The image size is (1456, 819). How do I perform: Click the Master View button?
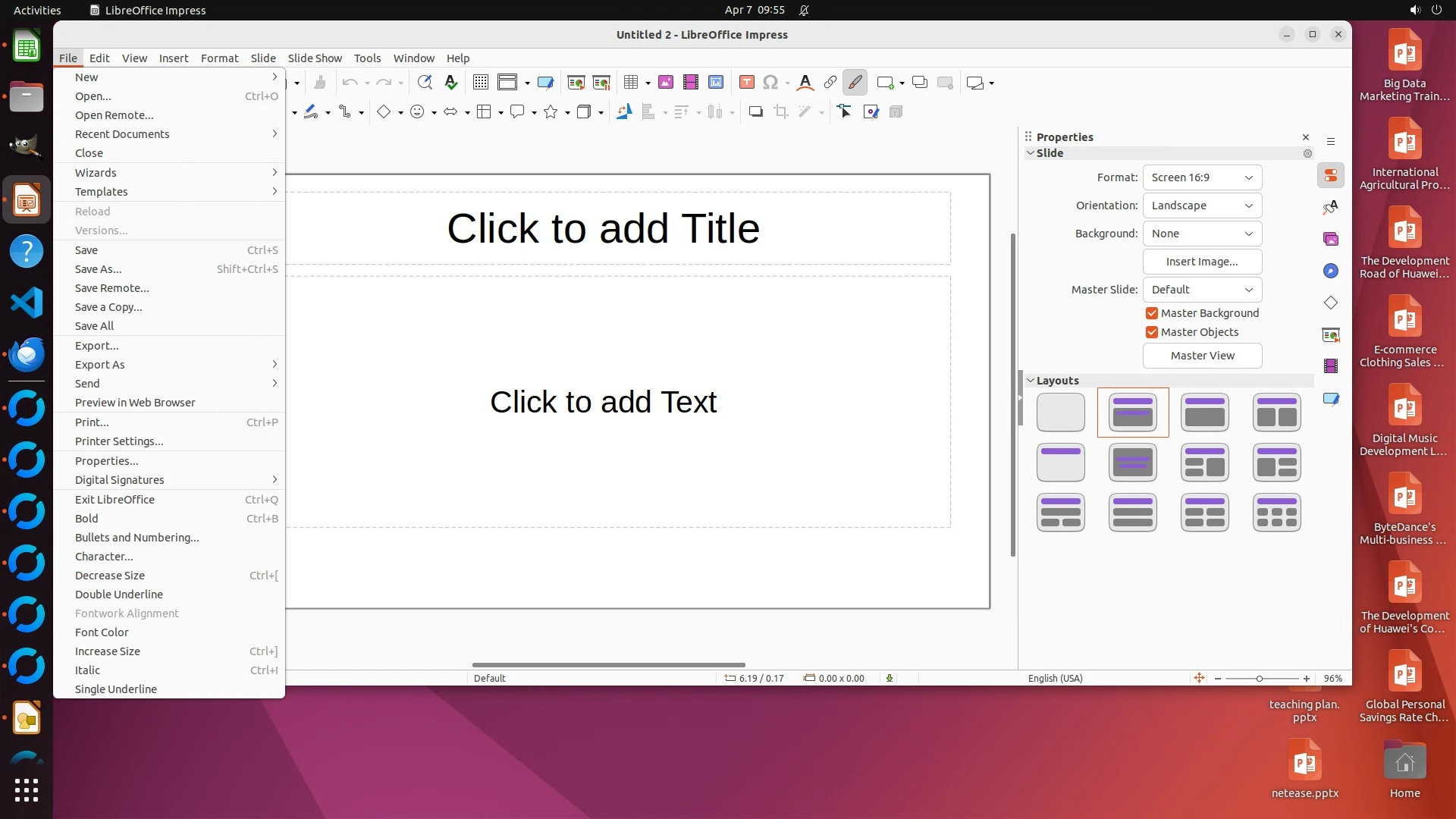[x=1201, y=356]
